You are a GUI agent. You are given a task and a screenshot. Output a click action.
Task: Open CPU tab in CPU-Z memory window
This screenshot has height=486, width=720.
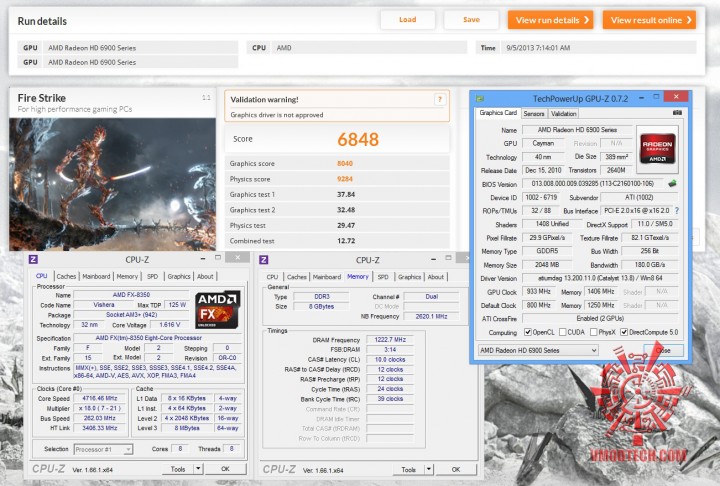pos(272,277)
